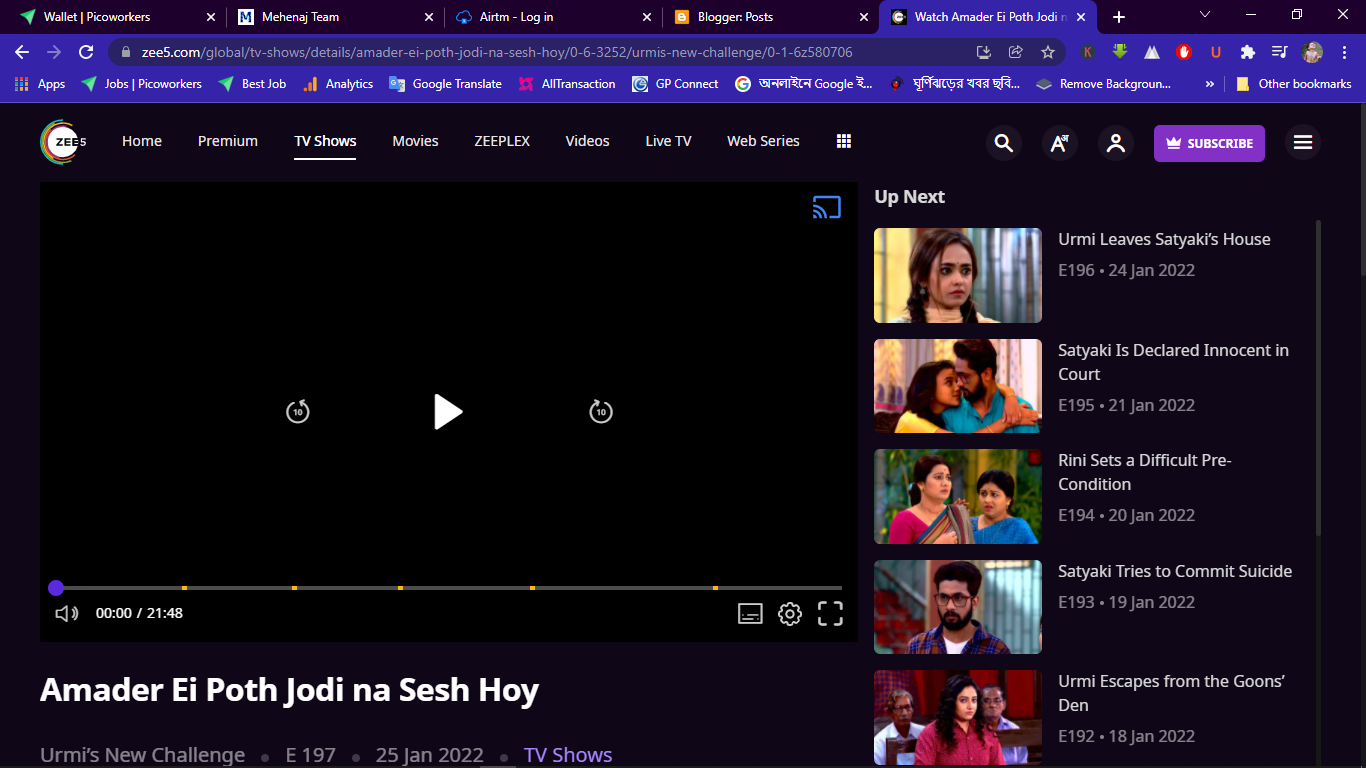This screenshot has height=768, width=1366.
Task: Click the Up Next list scrollbar
Action: [1318, 380]
